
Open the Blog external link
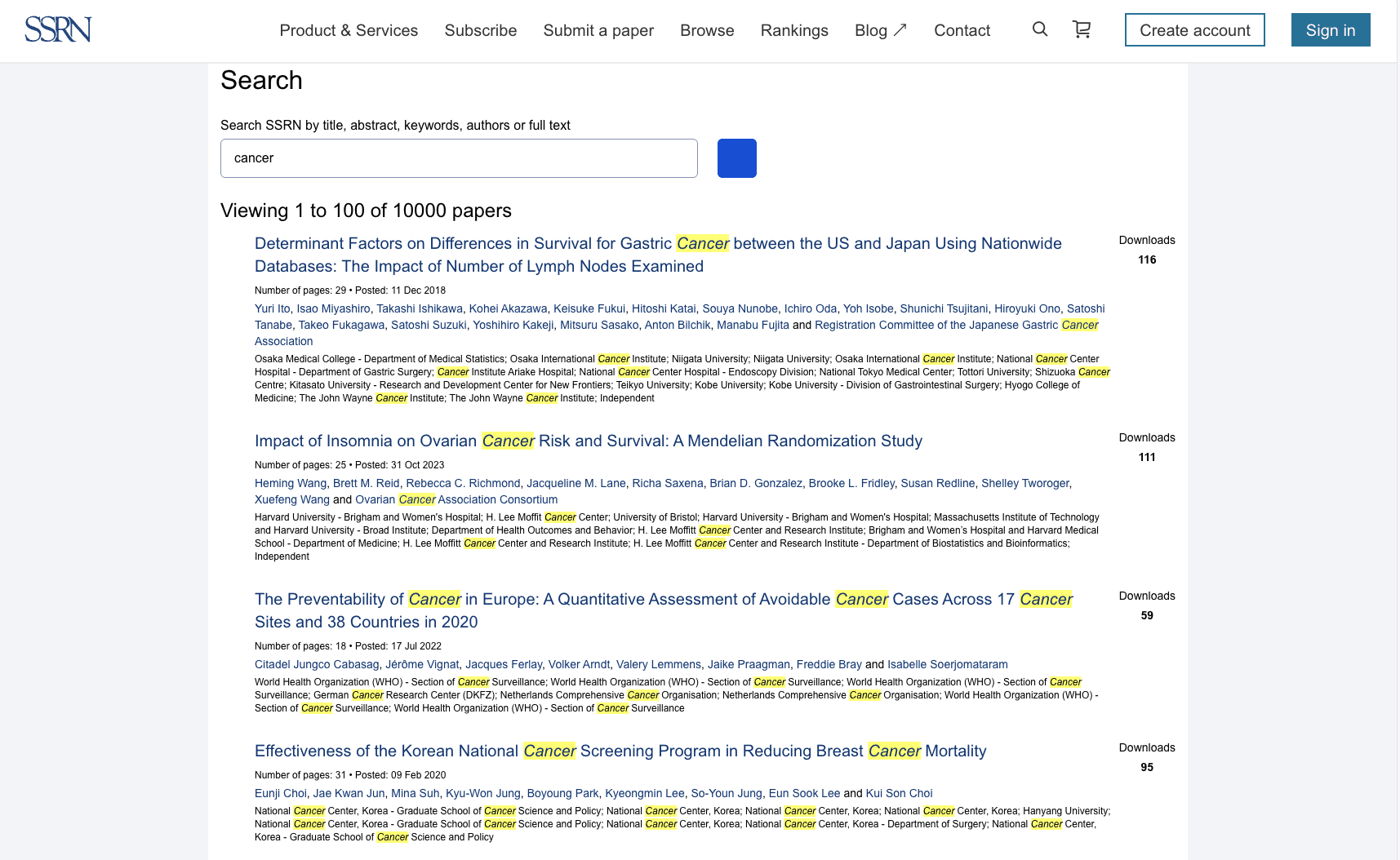[879, 30]
